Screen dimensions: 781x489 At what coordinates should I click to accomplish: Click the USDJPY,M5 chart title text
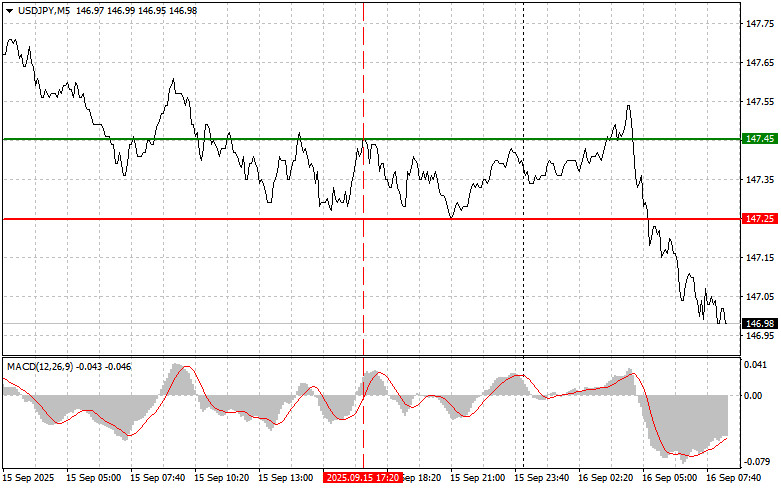(x=44, y=11)
